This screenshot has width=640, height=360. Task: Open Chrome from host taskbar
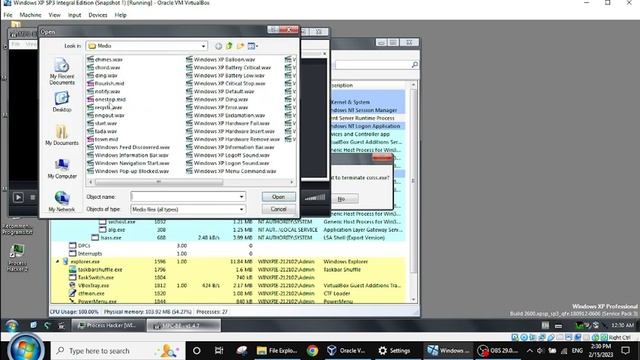coord(312,351)
